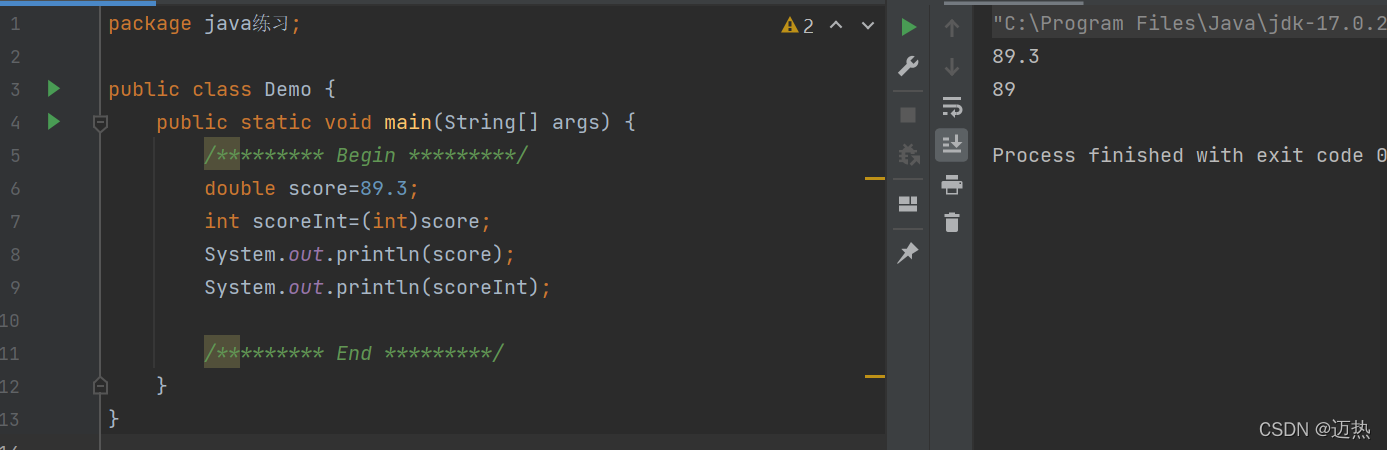
Task: Click the console output '89'
Action: [1004, 89]
